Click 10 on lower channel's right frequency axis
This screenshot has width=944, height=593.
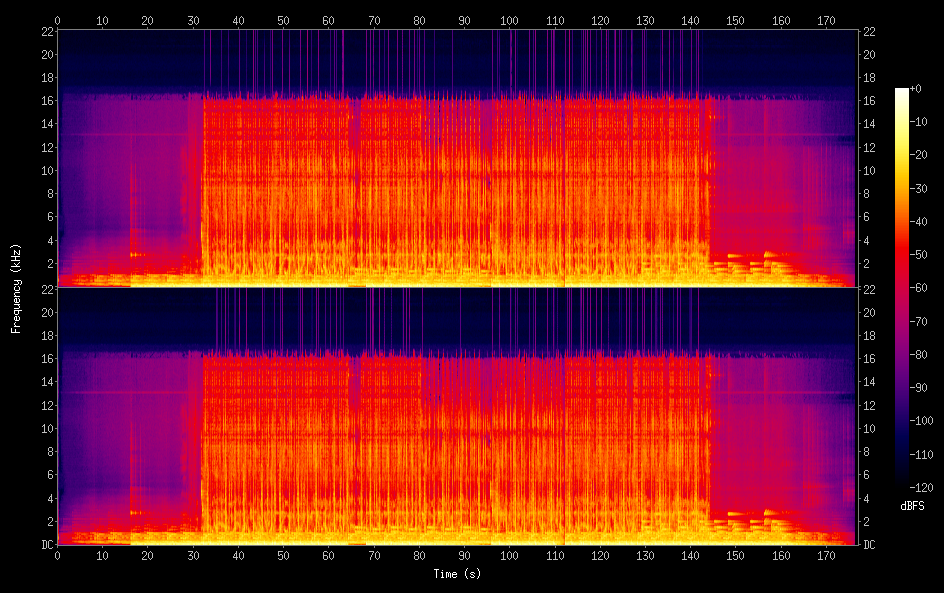coord(869,429)
